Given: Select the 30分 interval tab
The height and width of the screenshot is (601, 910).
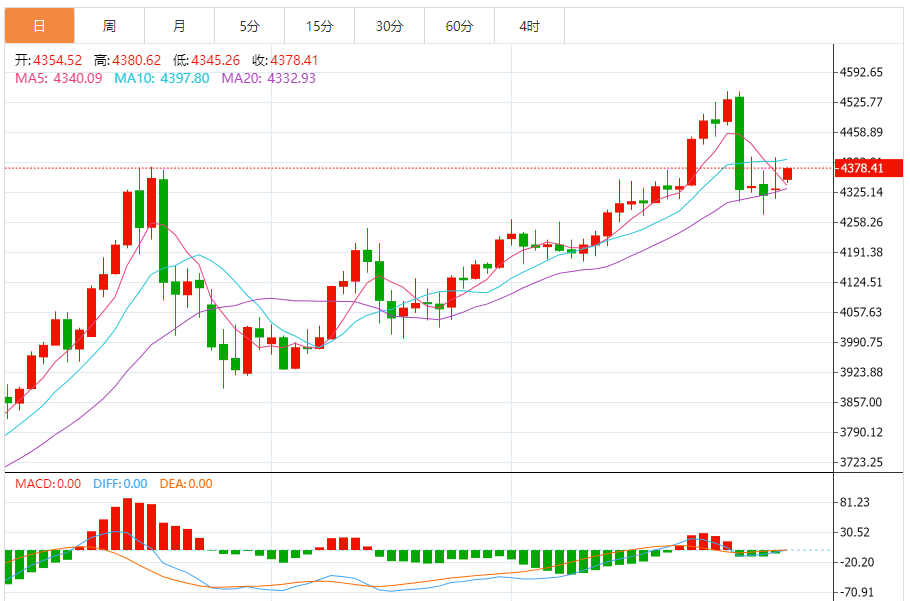Looking at the screenshot, I should [x=389, y=26].
